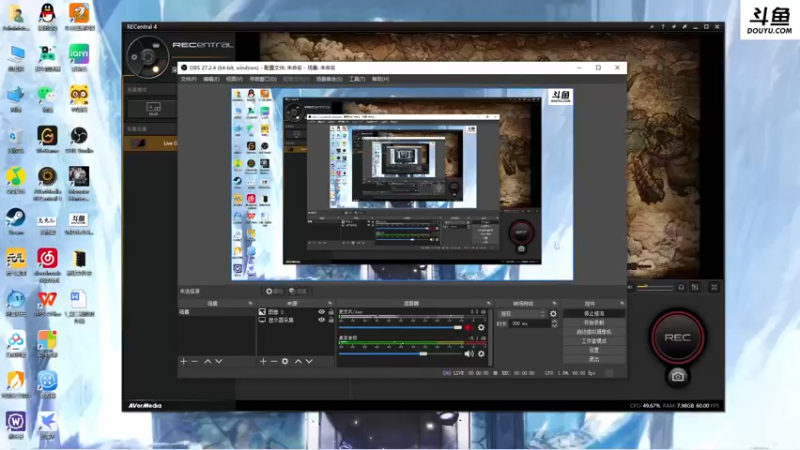Toggle fullscreen preview icon in RECentral
The image size is (800, 450).
click(x=714, y=287)
